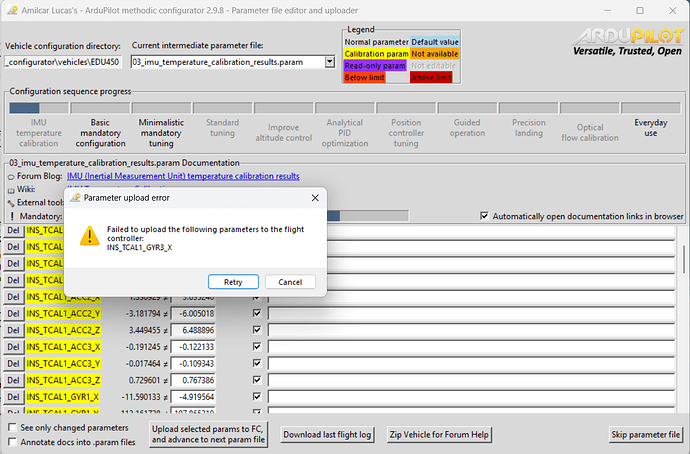The image size is (690, 454).
Task: Close the Parameter upload error dialog
Action: tap(314, 197)
